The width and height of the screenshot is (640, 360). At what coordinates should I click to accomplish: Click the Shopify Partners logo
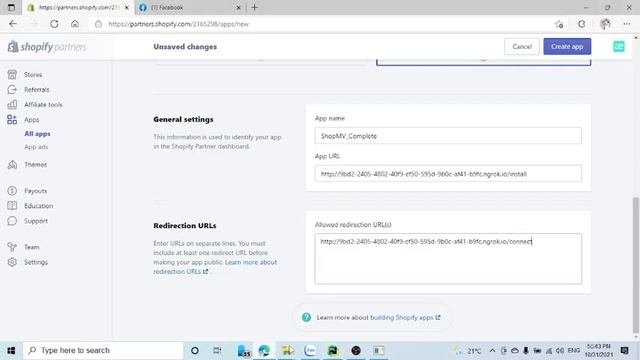point(47,47)
